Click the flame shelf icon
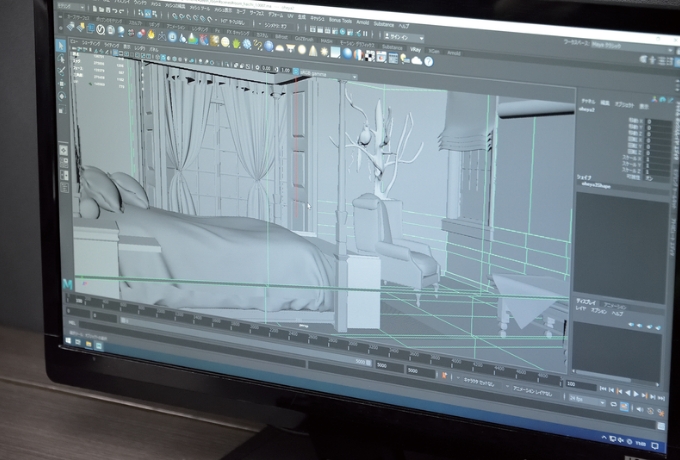Viewport: 680px width, 460px height. [x=151, y=34]
